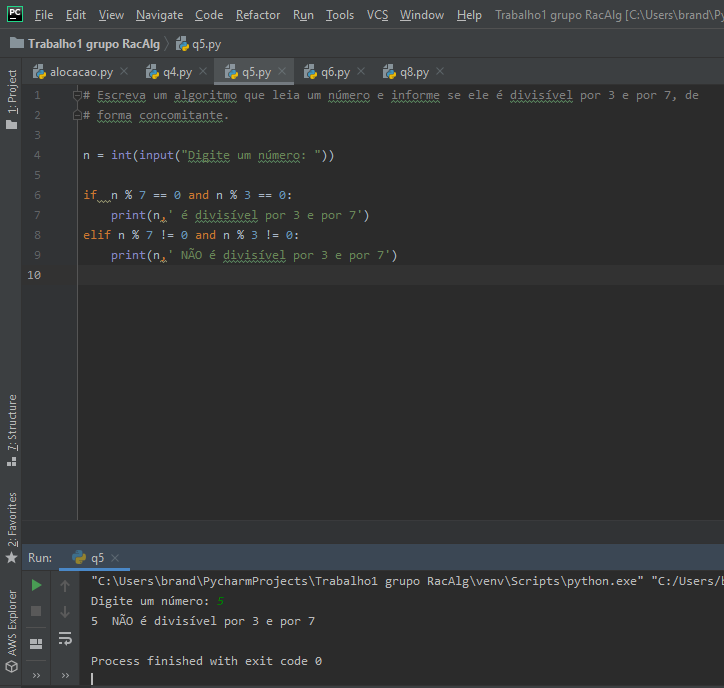Open the Navigate menu
724x688 pixels.
point(159,15)
